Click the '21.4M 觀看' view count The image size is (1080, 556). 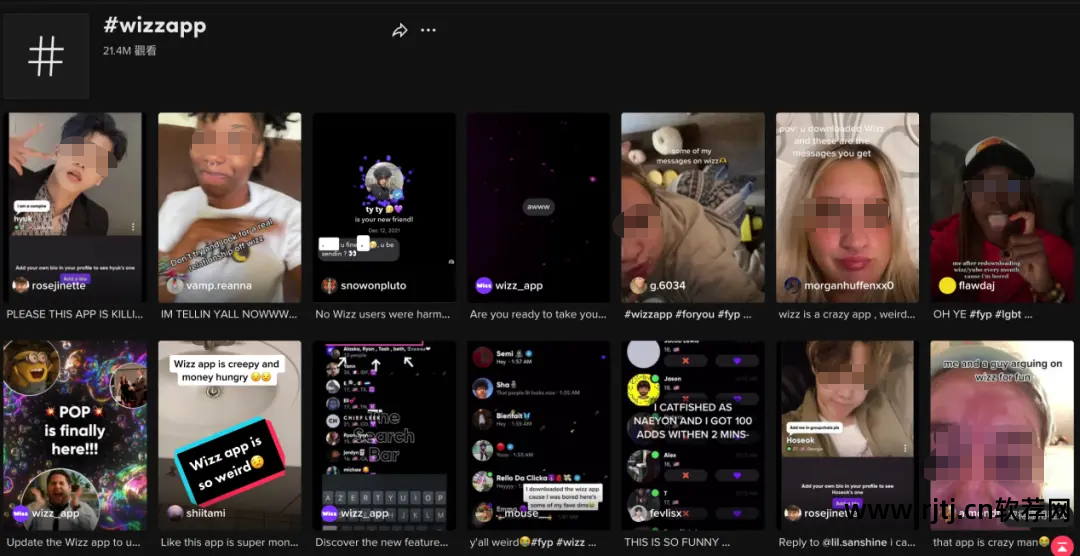(x=129, y=51)
